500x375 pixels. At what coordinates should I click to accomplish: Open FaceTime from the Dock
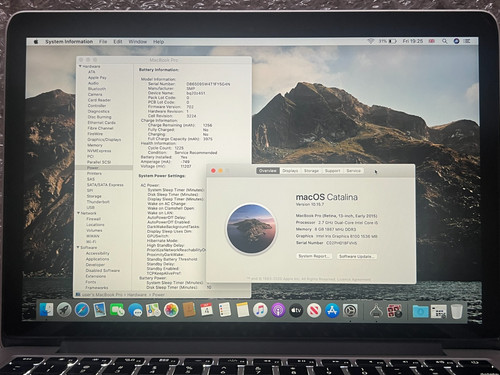pyautogui.click(x=117, y=310)
